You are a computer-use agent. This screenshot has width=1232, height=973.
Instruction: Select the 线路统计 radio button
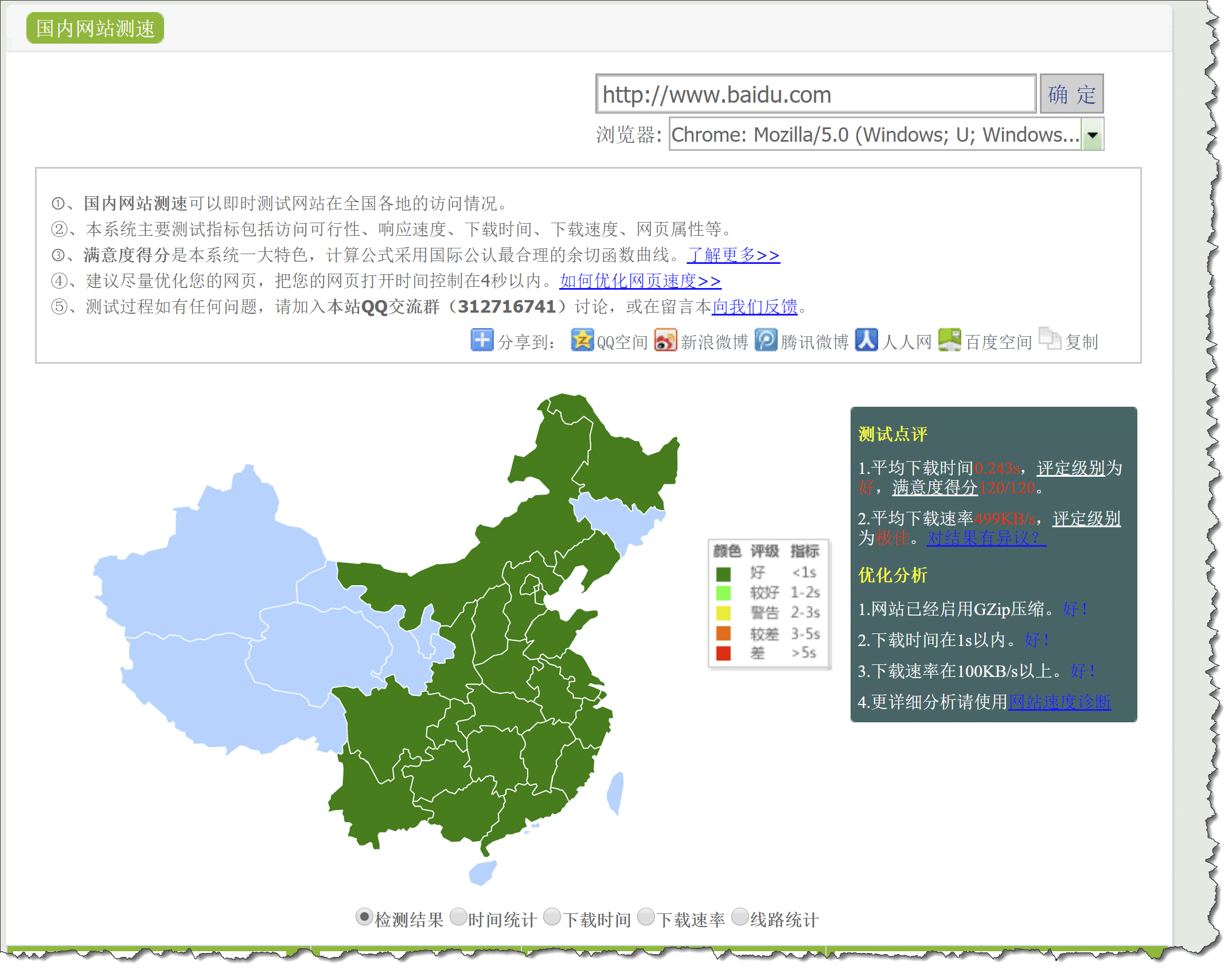(x=740, y=917)
